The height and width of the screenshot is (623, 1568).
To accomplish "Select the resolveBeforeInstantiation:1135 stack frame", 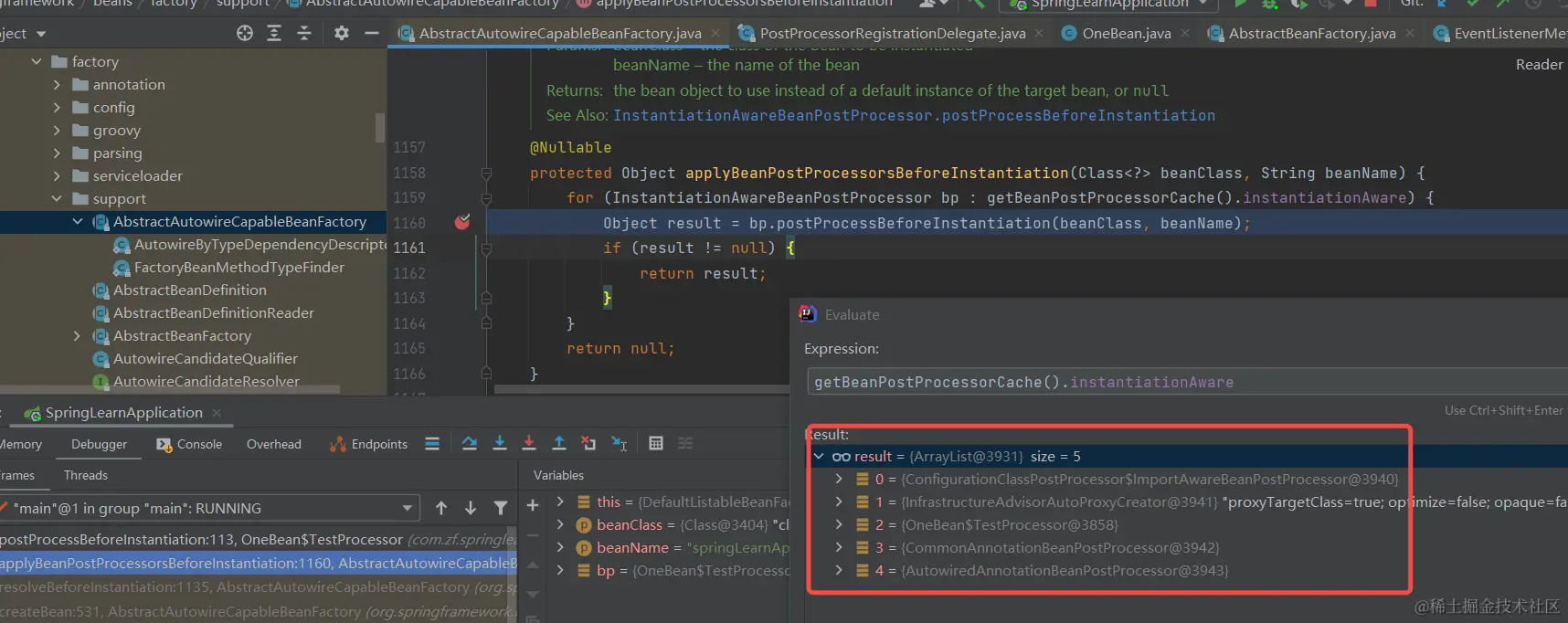I will (259, 586).
